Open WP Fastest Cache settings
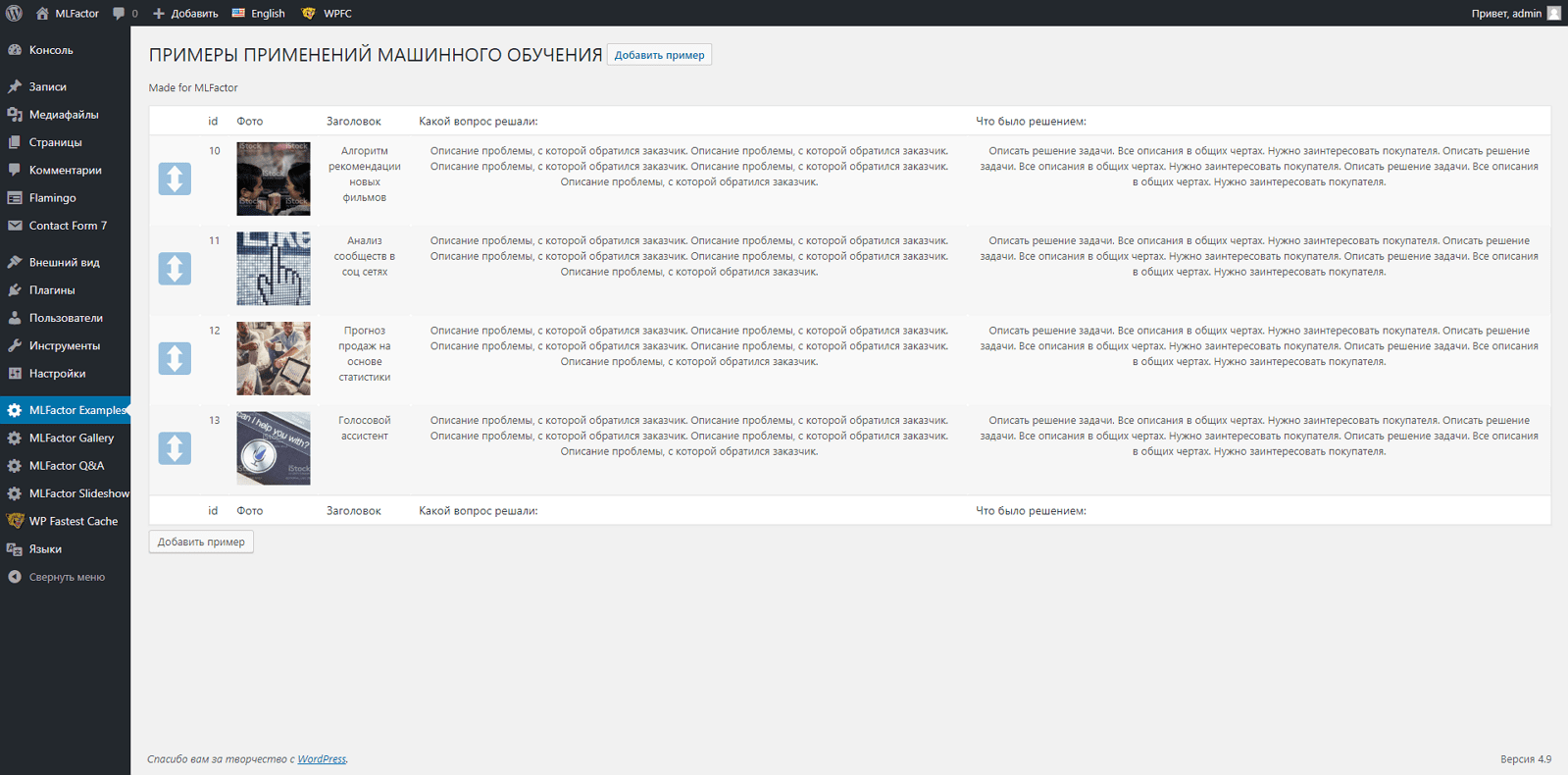Viewport: 1568px width, 775px height. 65,522
